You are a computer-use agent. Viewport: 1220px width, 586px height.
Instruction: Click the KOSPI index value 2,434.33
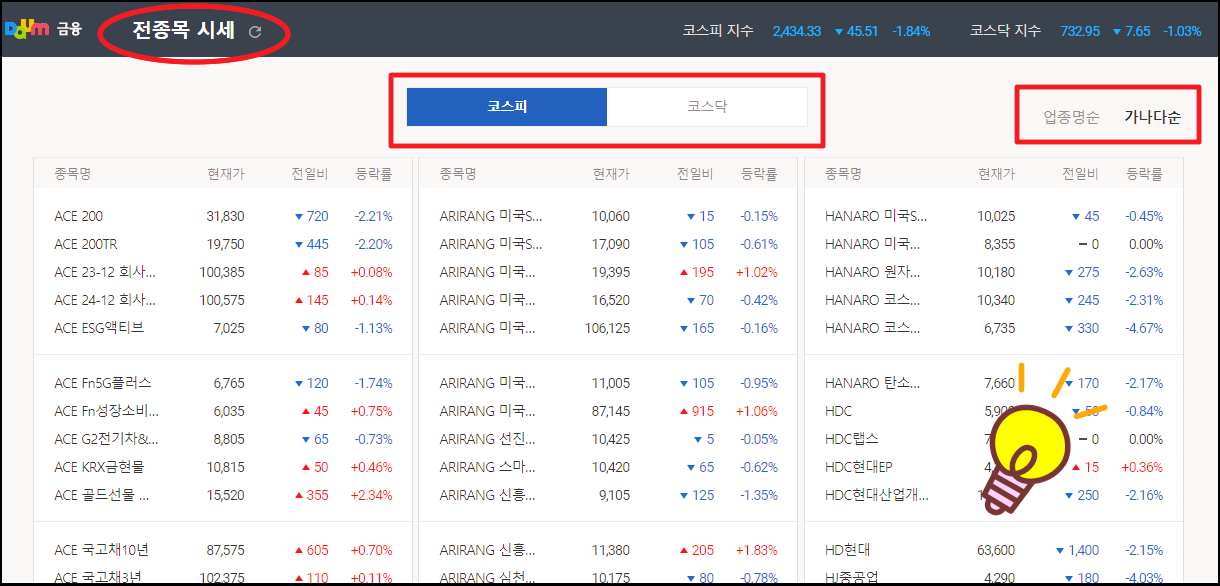coord(797,31)
